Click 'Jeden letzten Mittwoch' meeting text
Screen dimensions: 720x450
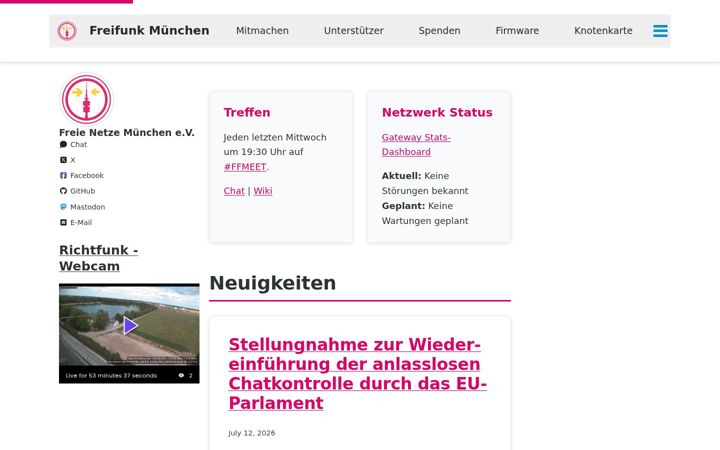(x=275, y=137)
